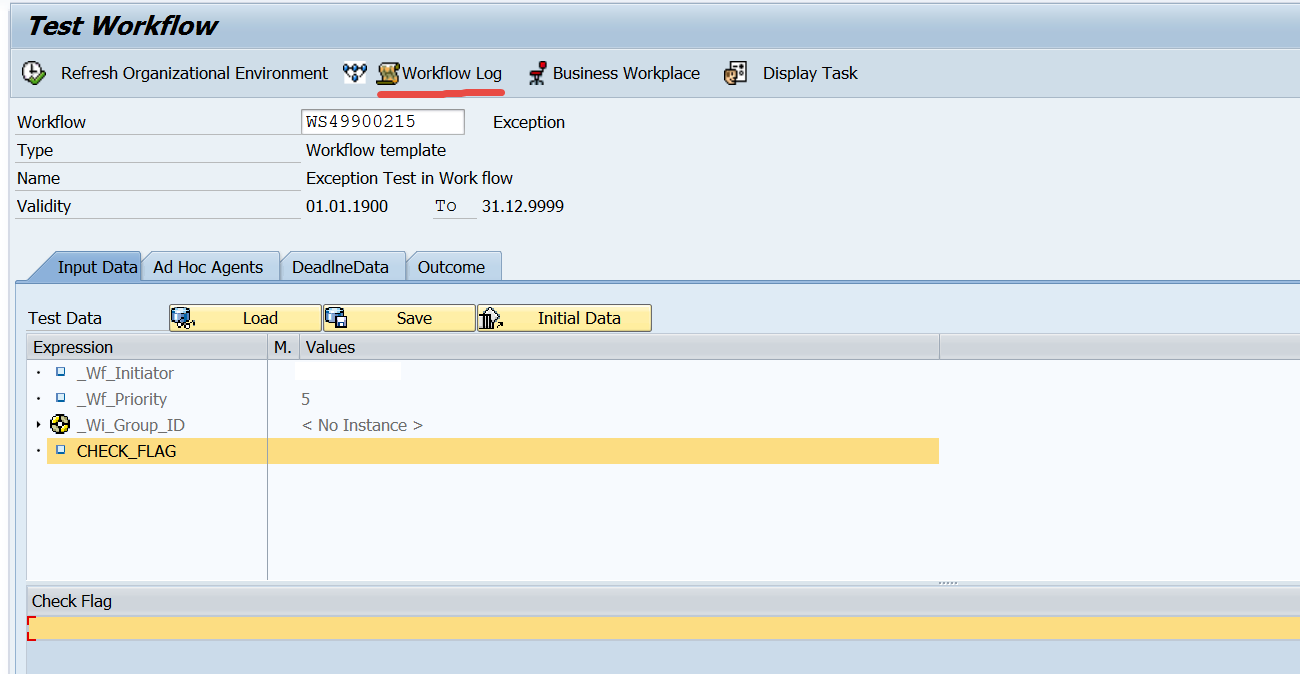Click the Expression column header

click(147, 347)
